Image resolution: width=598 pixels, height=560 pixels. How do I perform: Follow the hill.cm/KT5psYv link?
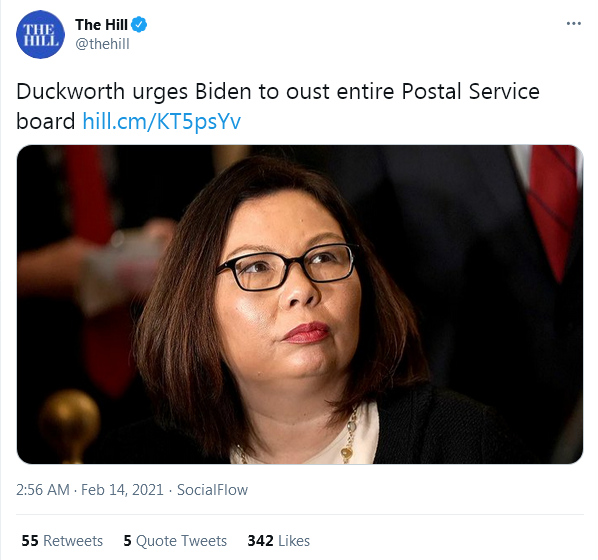click(x=162, y=121)
